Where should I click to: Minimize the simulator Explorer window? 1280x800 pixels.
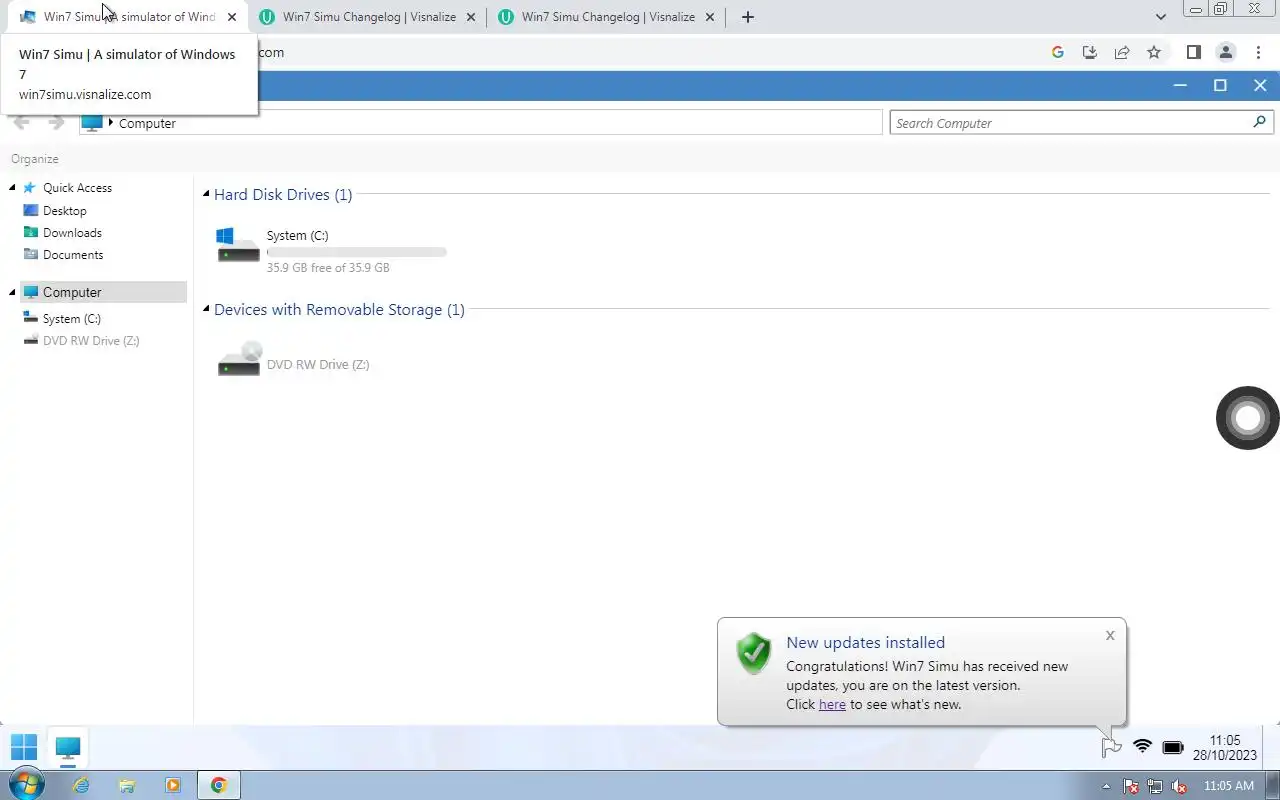point(1180,86)
